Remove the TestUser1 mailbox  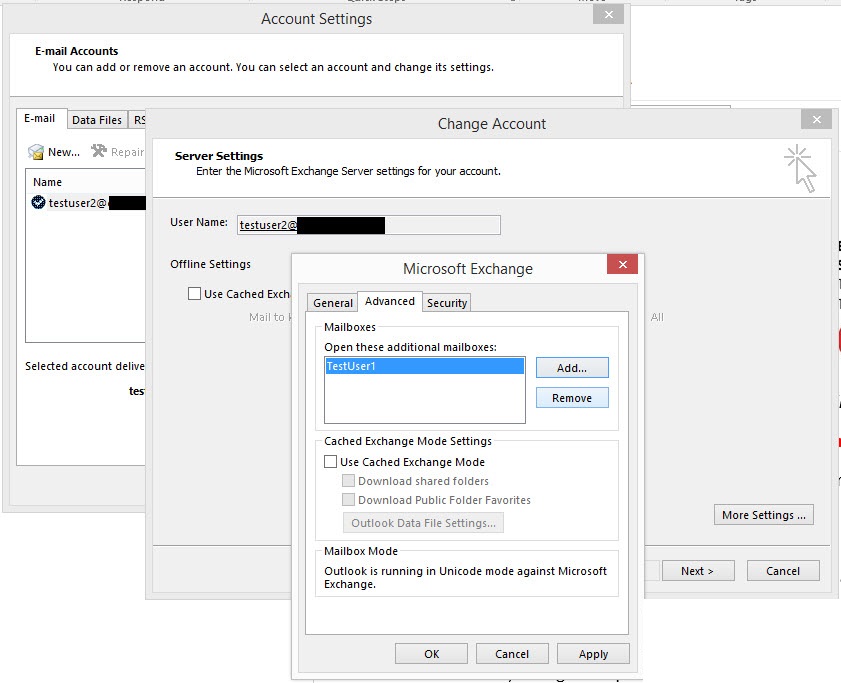point(571,397)
